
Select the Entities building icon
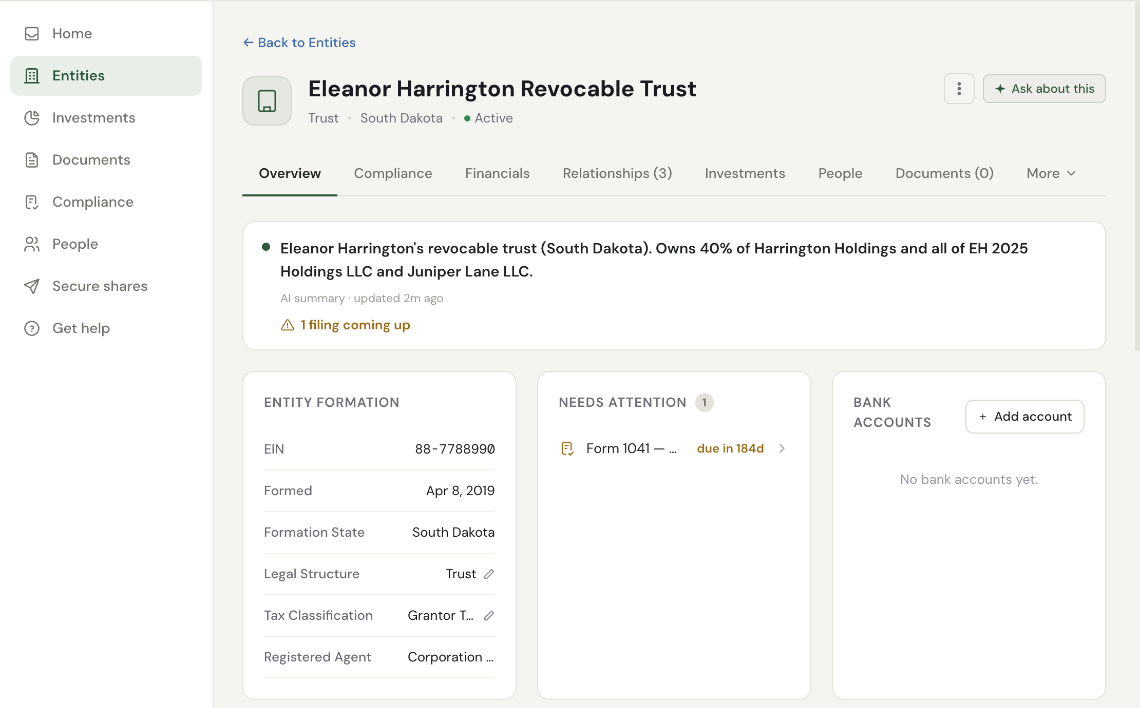(32, 76)
